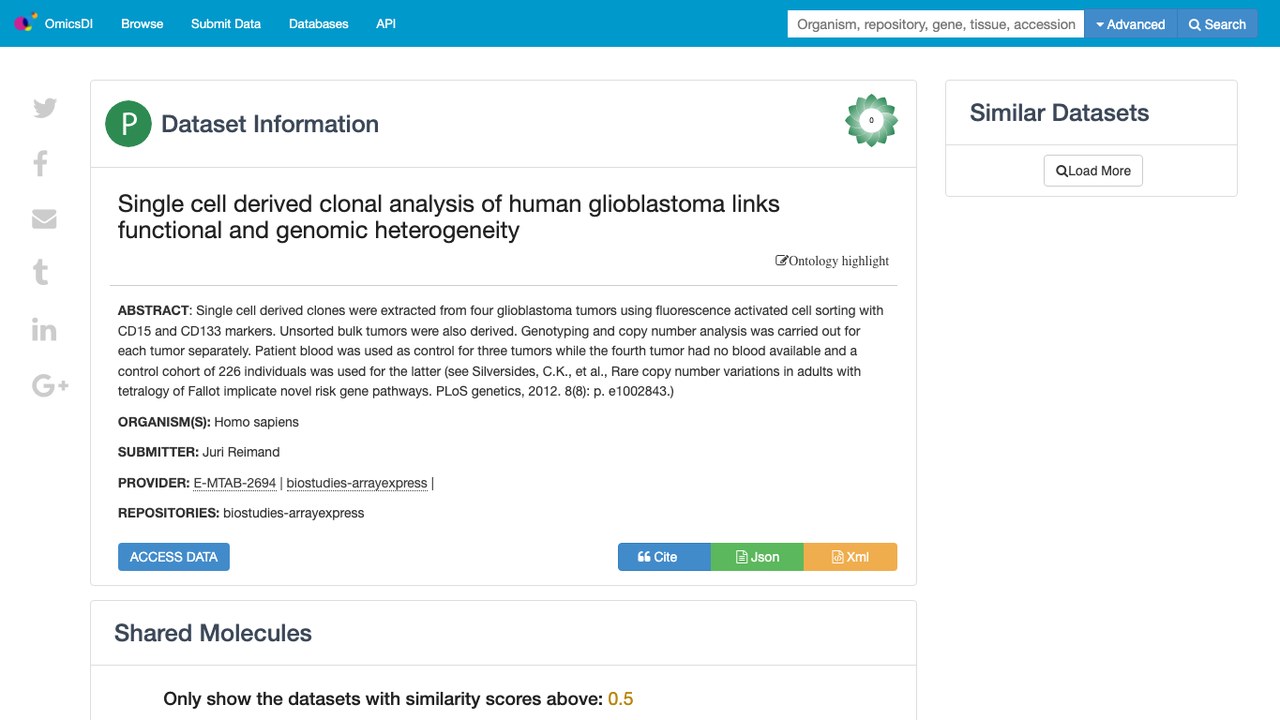Open the biostudies-arrayexpress provider link
Viewport: 1280px width, 720px height.
click(x=357, y=483)
